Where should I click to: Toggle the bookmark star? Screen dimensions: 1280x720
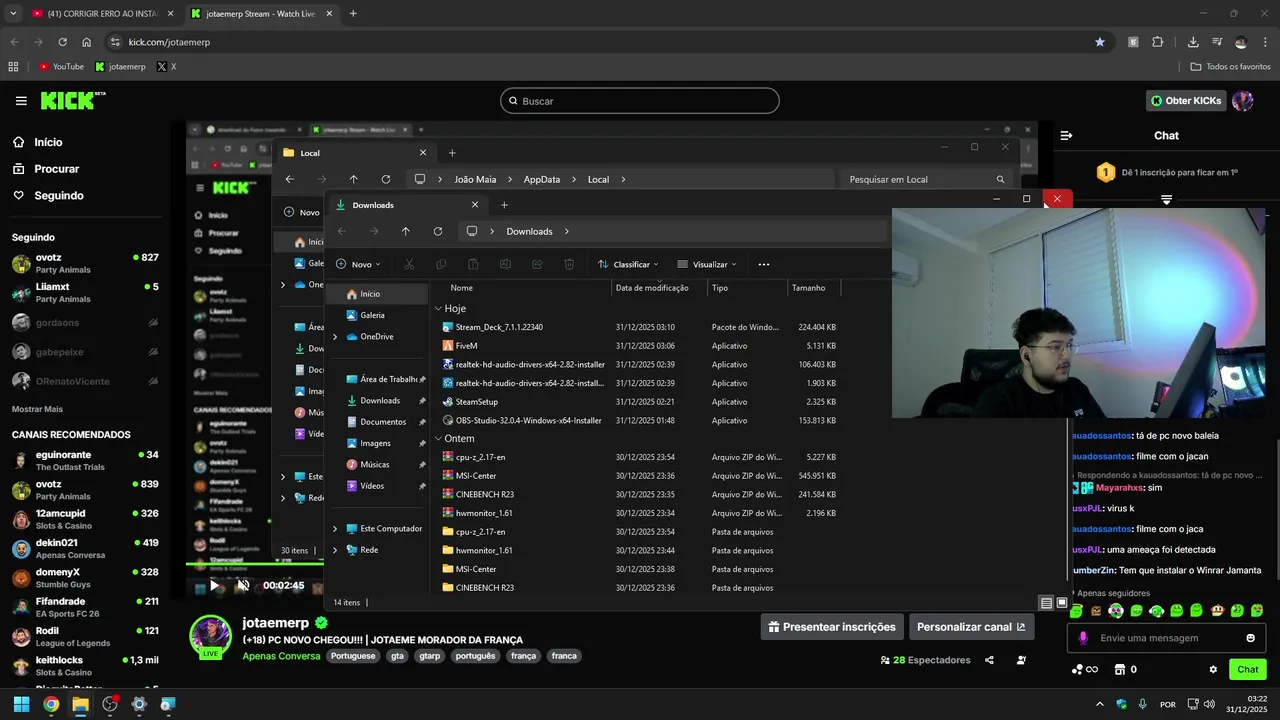[x=1100, y=42]
